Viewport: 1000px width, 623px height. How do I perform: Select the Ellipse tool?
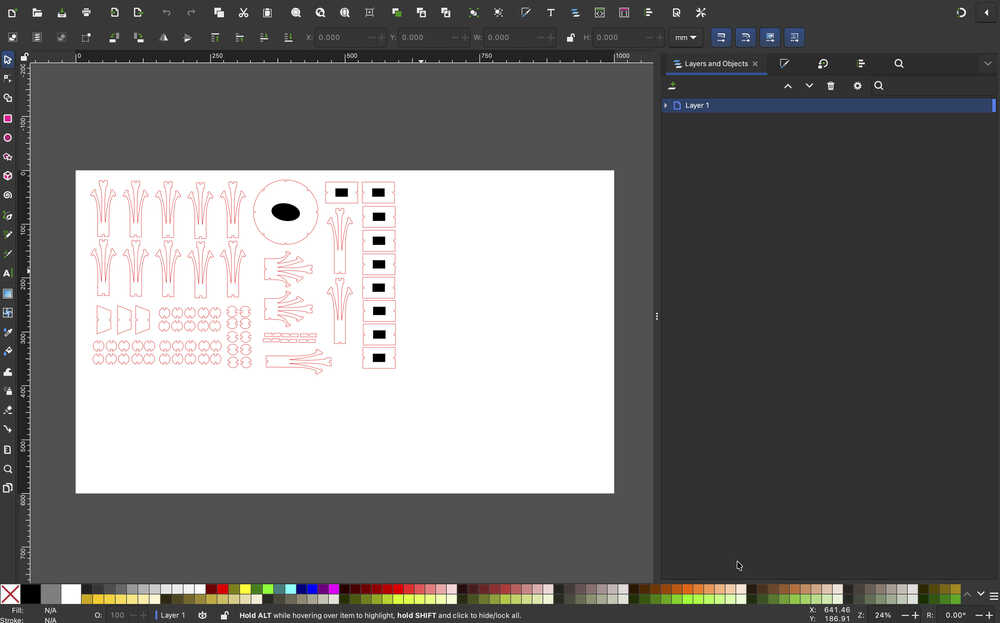tap(8, 138)
